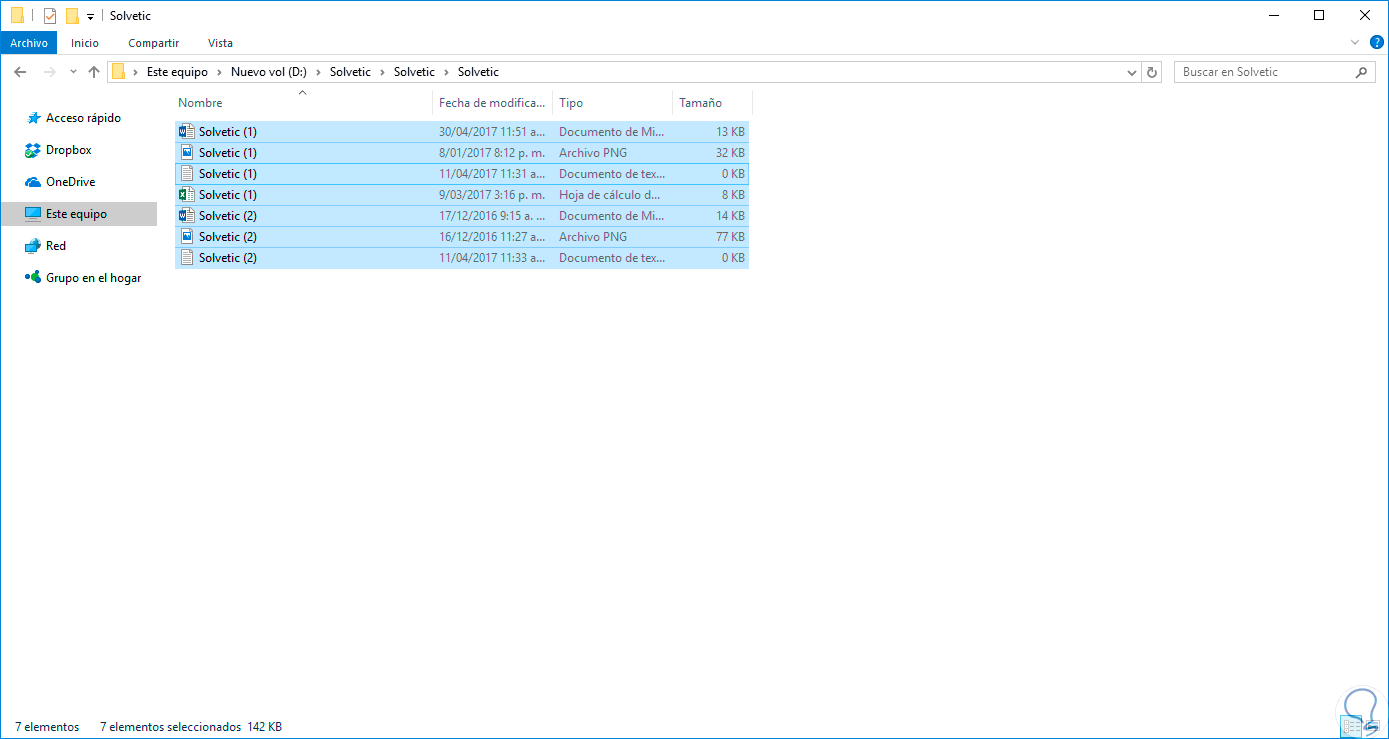Screen dimensions: 1389x739
Task: Click the Red network icon
Action: [32, 246]
